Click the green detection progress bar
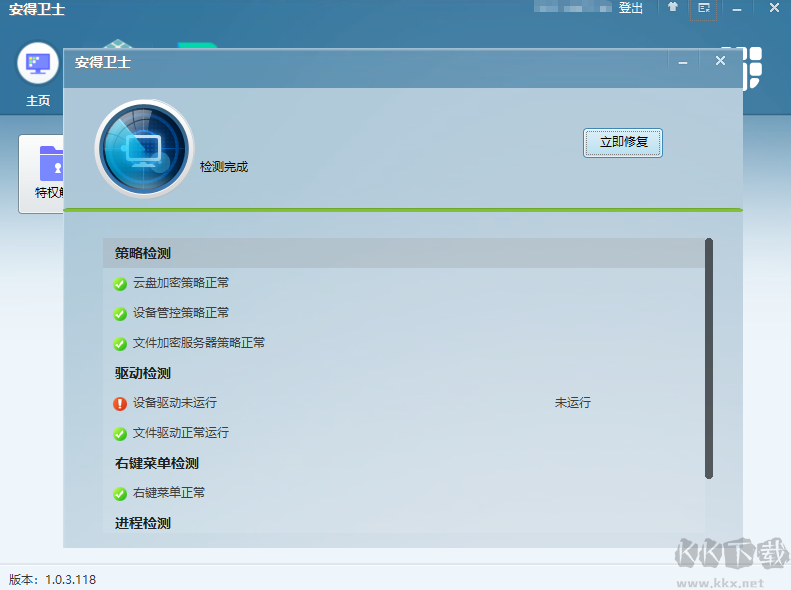791x590 pixels. coord(403,210)
